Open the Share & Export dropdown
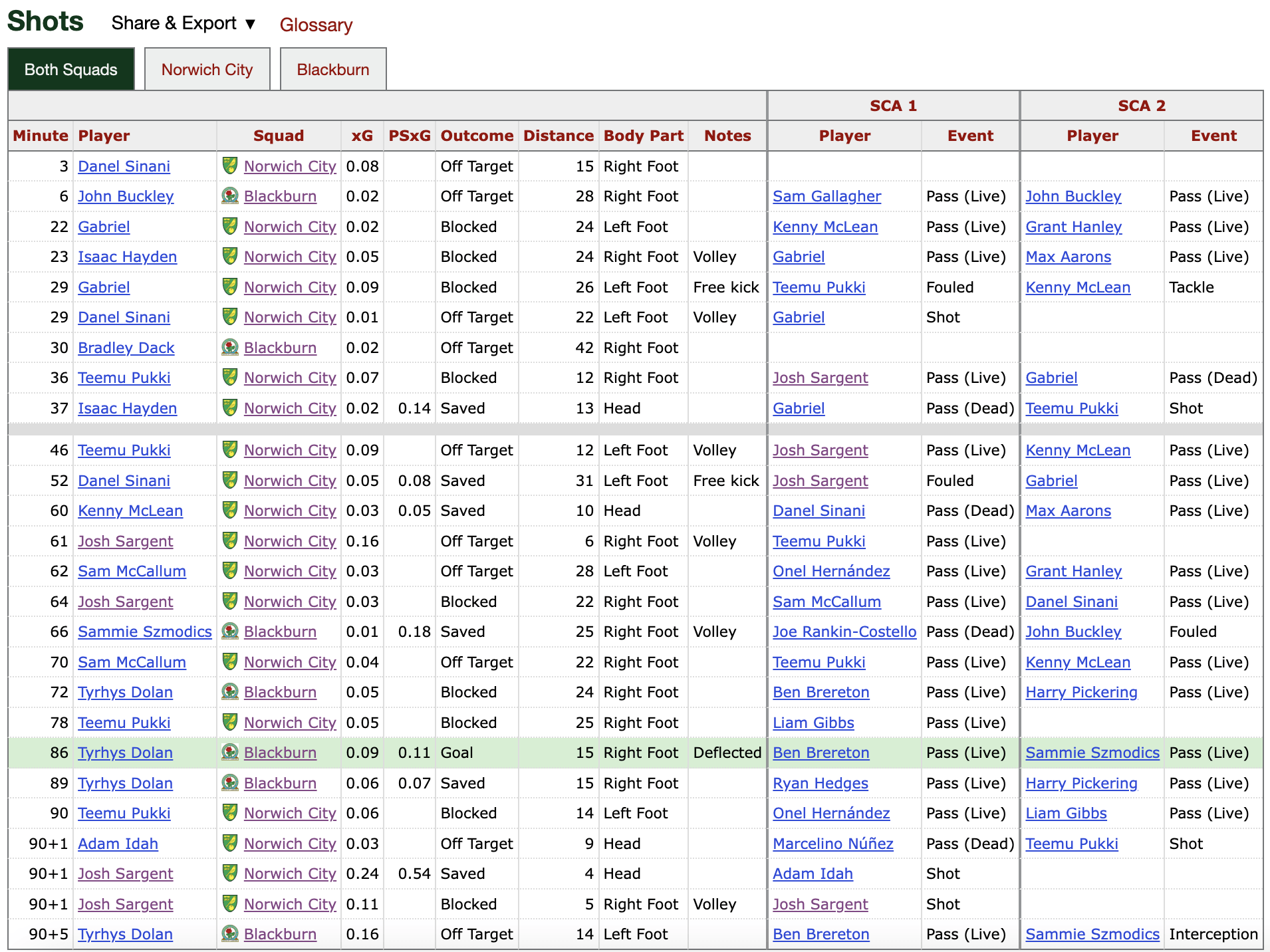1270x952 pixels. pyautogui.click(x=184, y=23)
